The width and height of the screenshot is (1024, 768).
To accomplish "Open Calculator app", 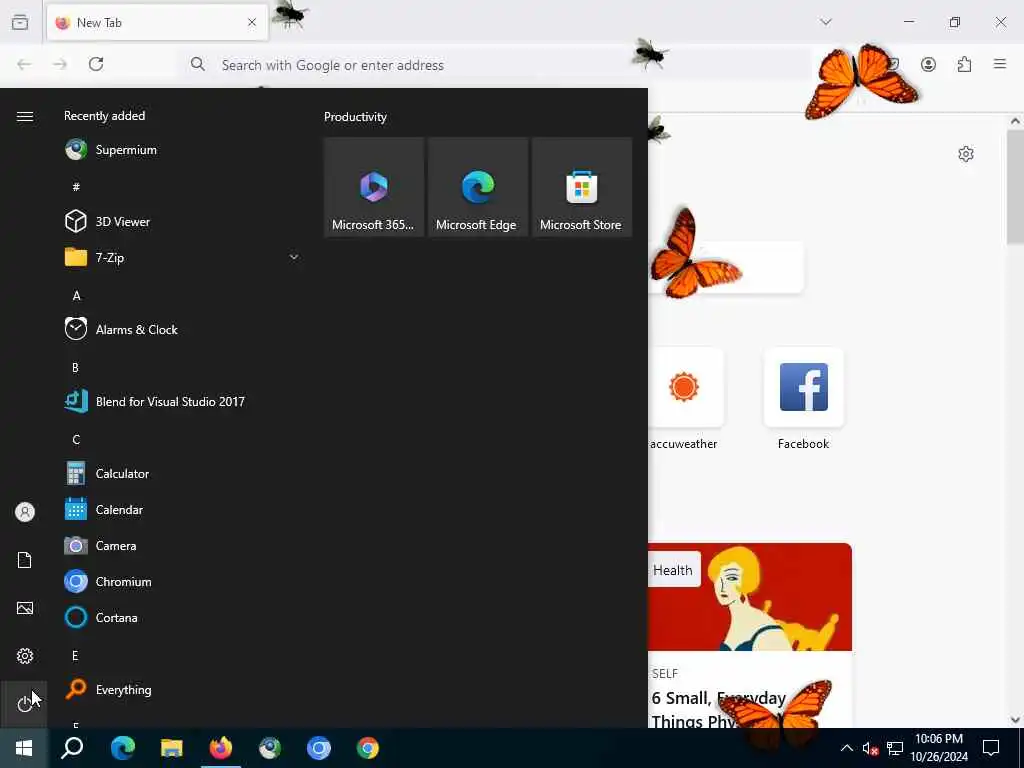I will coord(182,473).
